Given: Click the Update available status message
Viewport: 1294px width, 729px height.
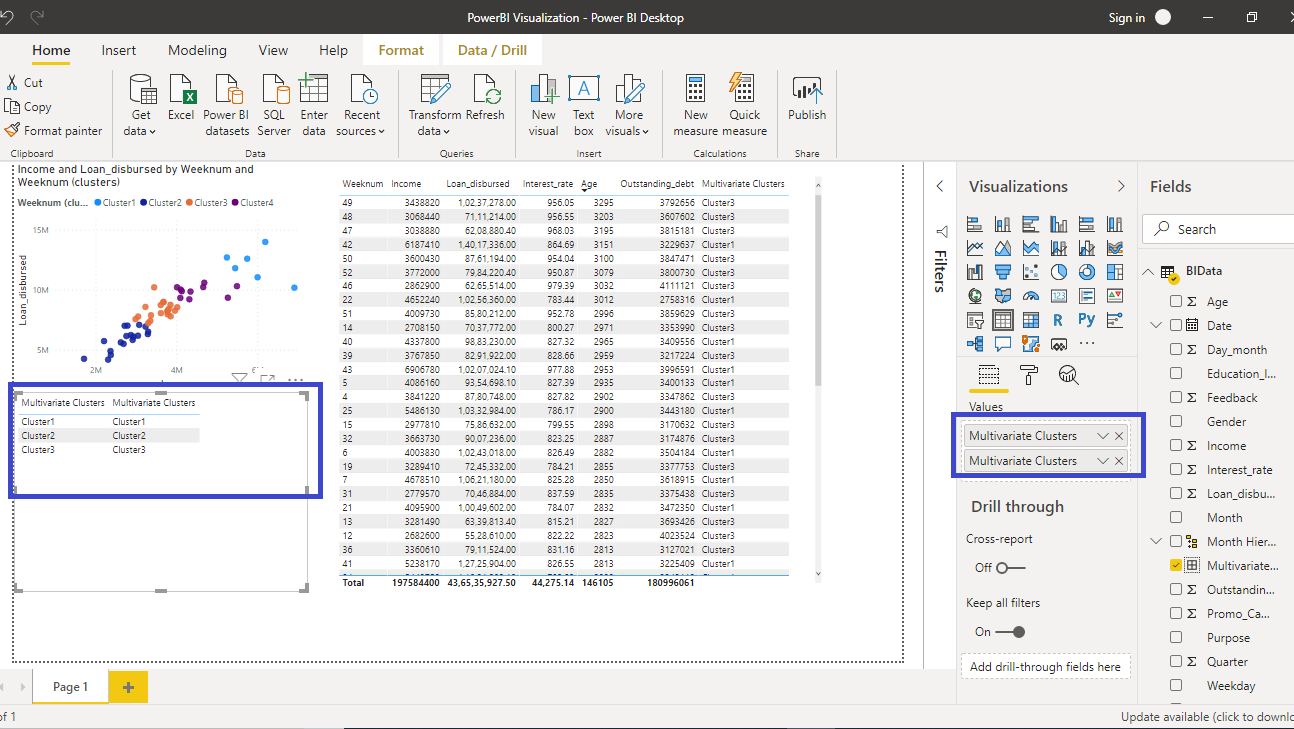Looking at the screenshot, I should point(1207,716).
